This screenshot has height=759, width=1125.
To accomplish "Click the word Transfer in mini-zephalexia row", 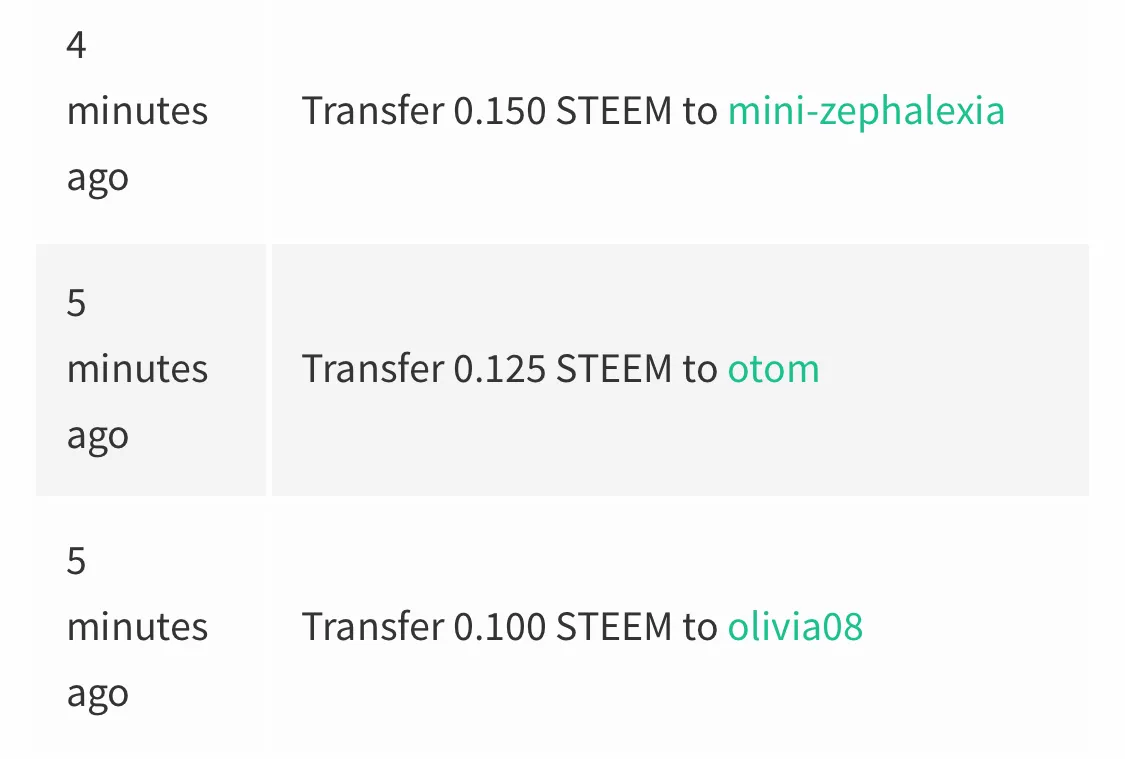I will [x=373, y=111].
